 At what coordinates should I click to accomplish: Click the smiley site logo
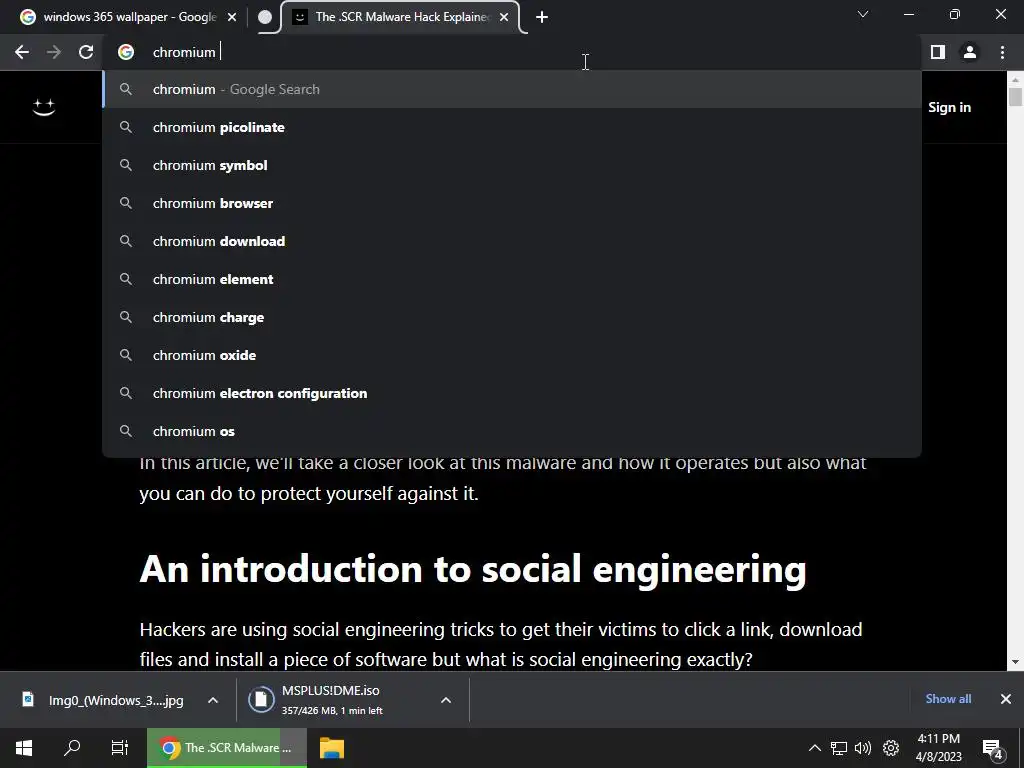[44, 107]
